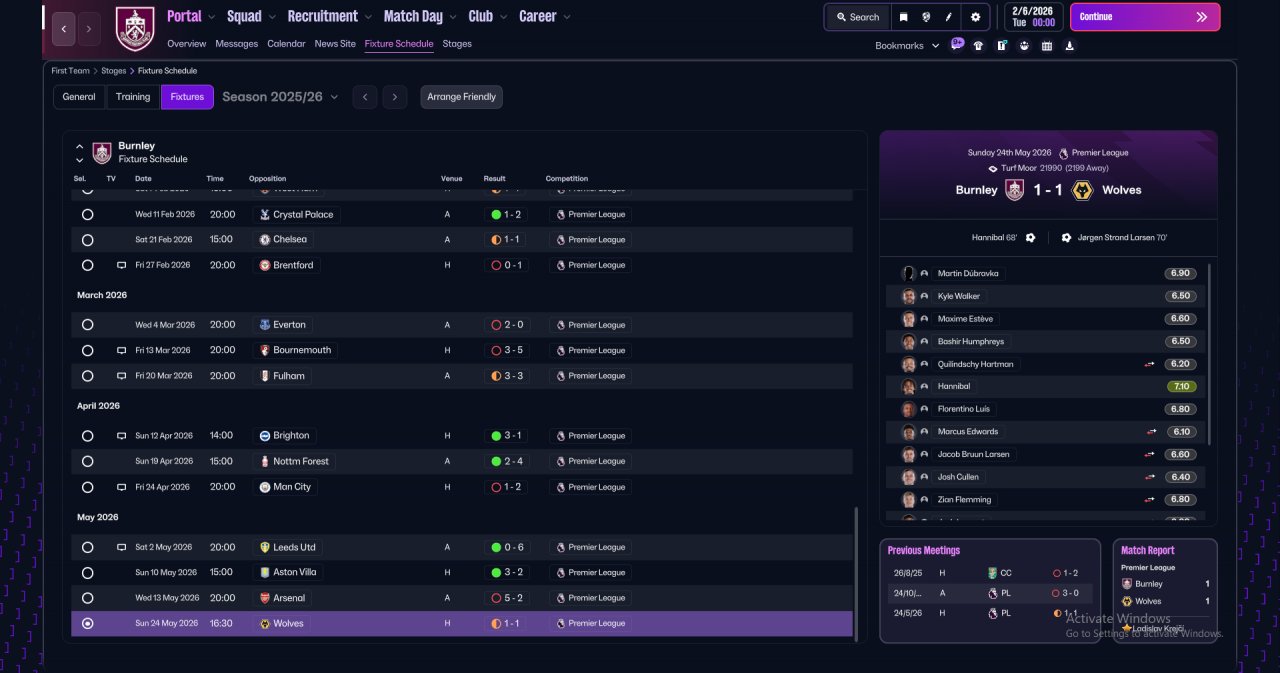Click the Crystal Palace club crest
Viewport: 1280px width, 673px height.
[264, 214]
